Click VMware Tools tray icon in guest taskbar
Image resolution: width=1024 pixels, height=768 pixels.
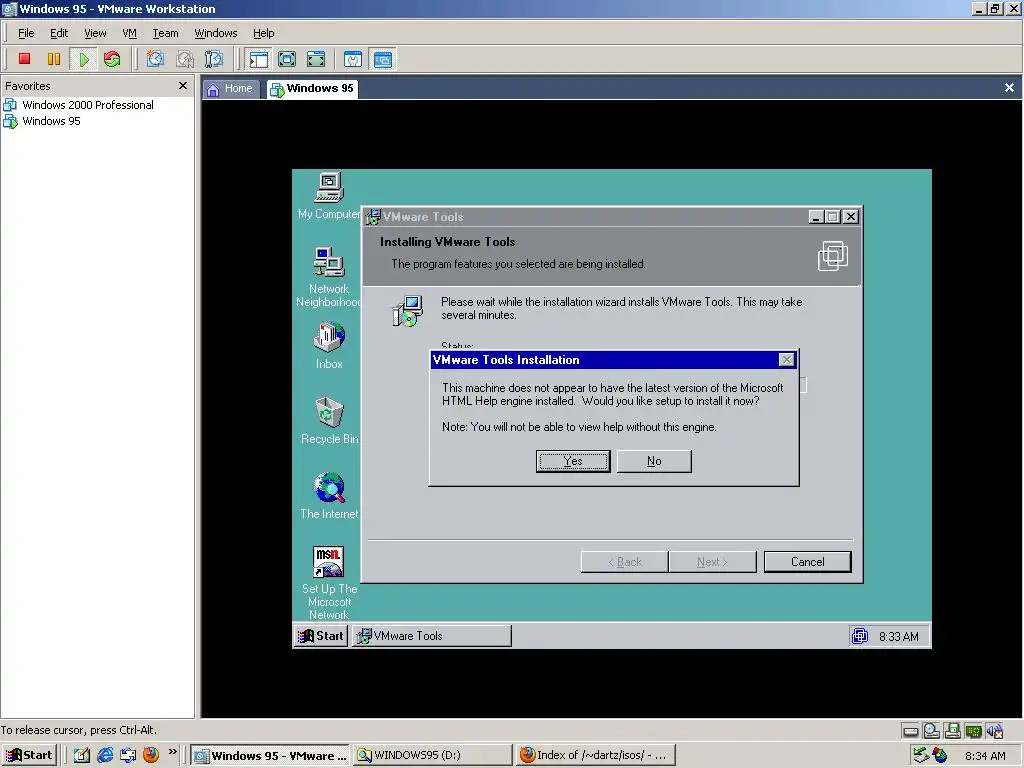[x=859, y=635]
